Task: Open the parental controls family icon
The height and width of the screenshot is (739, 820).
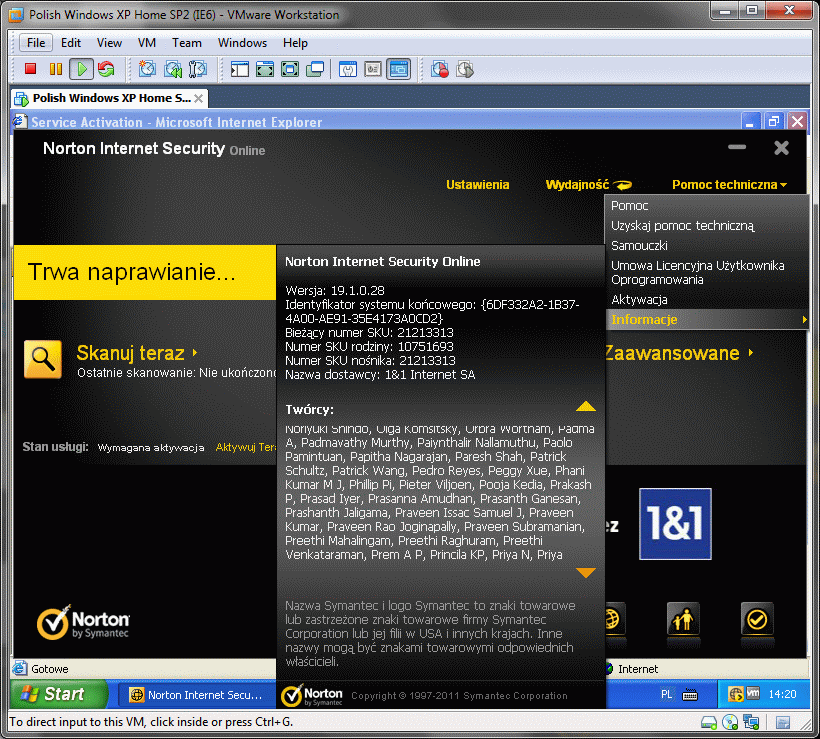Action: [683, 619]
